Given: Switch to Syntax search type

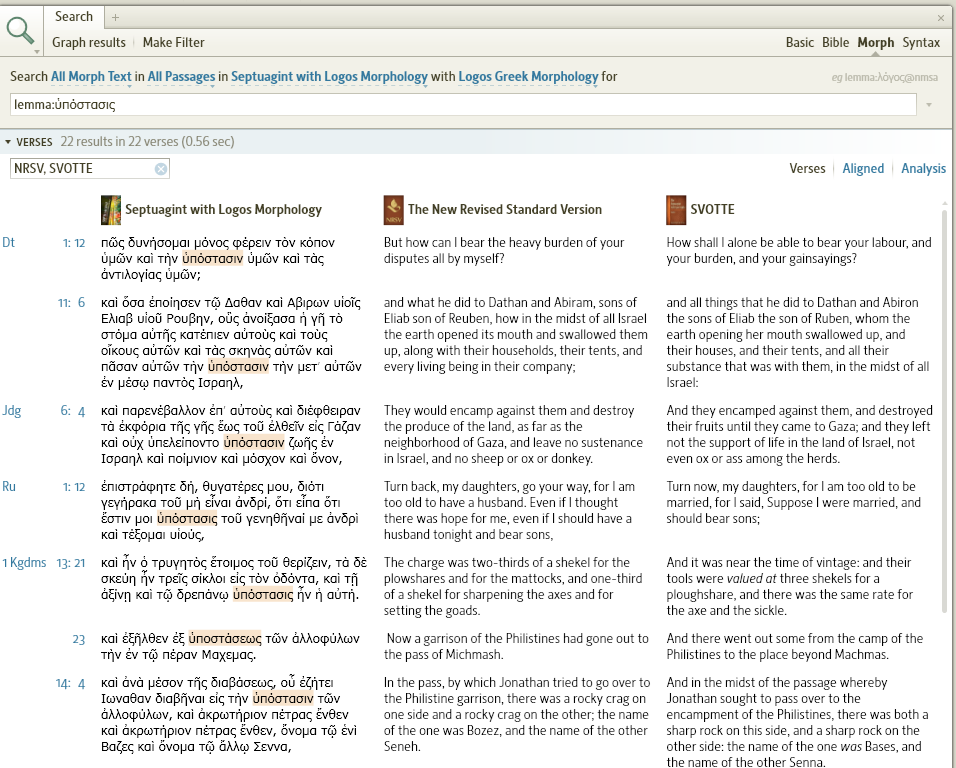Looking at the screenshot, I should tap(921, 43).
